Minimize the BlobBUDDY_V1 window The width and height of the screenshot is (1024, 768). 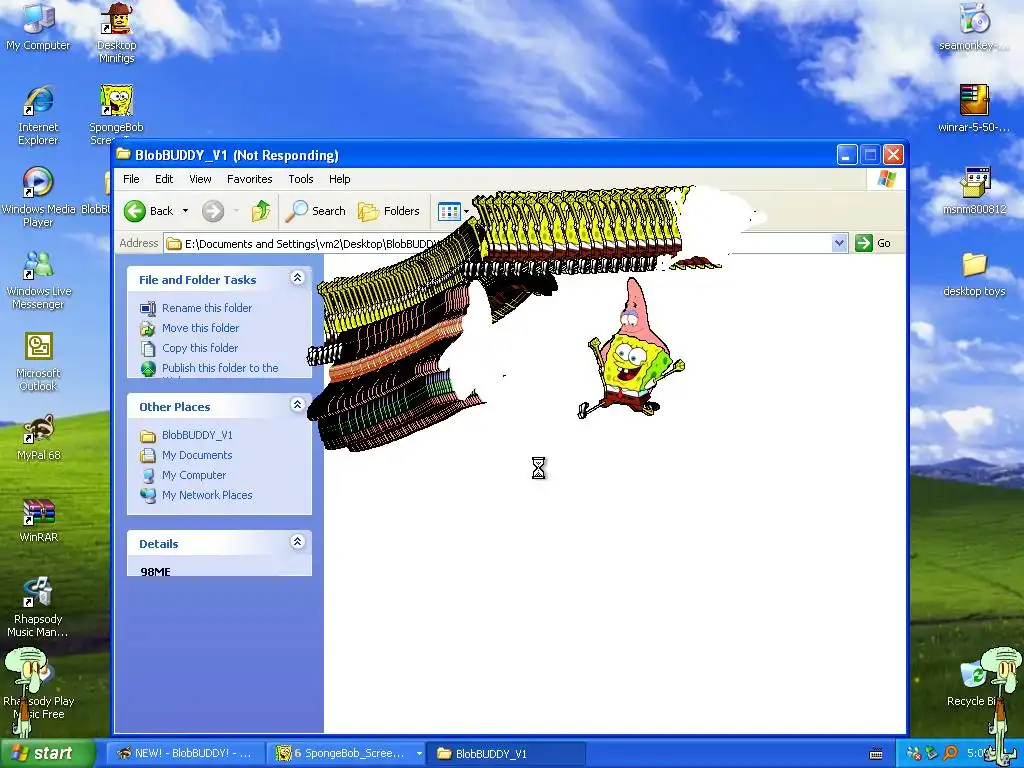tap(847, 155)
